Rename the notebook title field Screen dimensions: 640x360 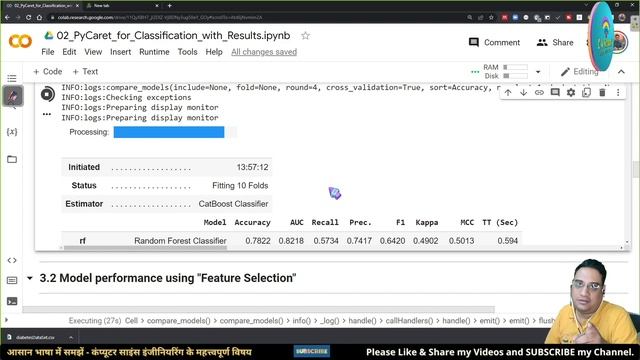click(x=173, y=36)
